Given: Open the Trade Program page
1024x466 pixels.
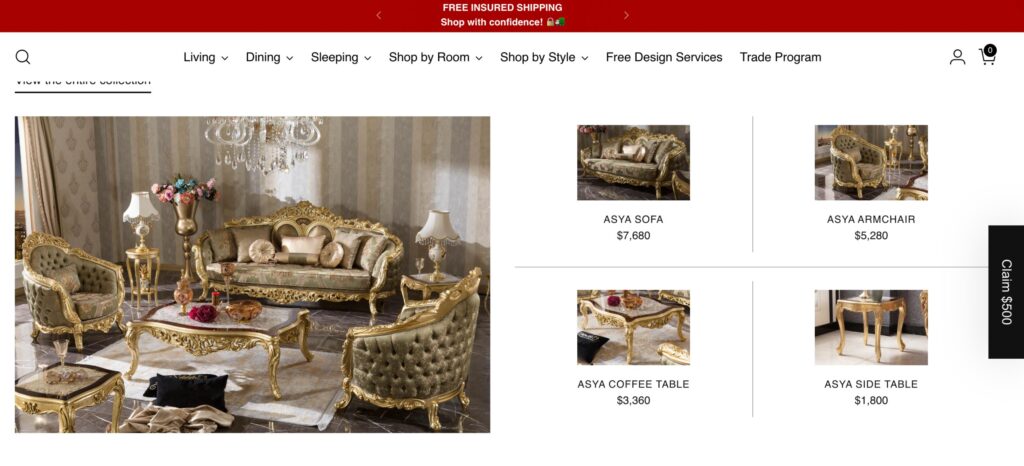Looking at the screenshot, I should [x=780, y=57].
